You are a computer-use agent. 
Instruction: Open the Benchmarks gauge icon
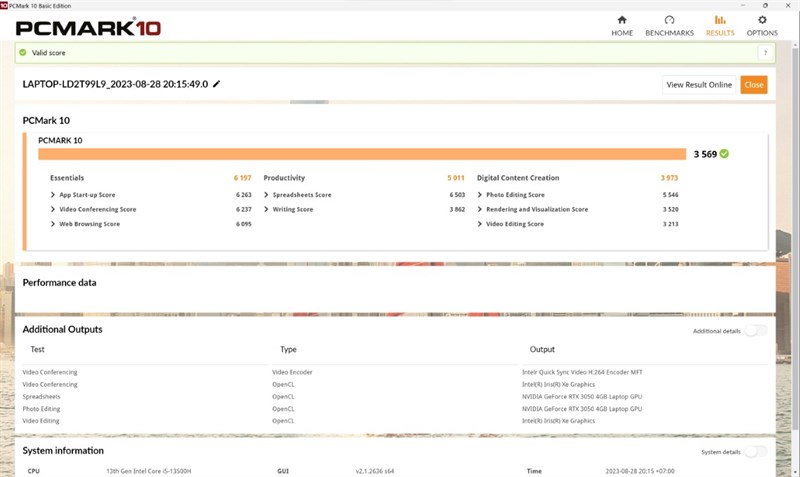tap(669, 20)
